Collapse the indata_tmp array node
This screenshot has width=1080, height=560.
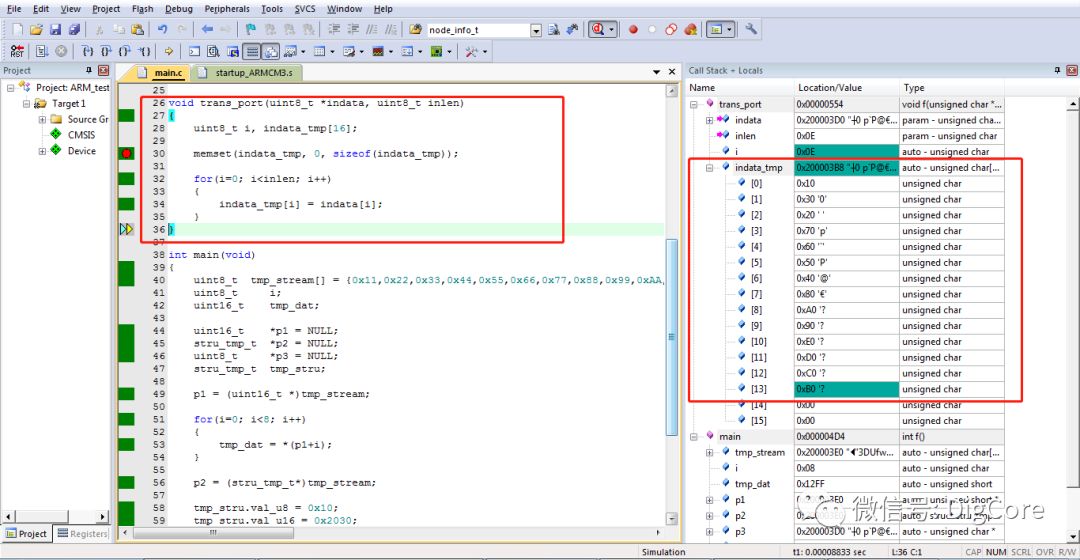click(709, 167)
